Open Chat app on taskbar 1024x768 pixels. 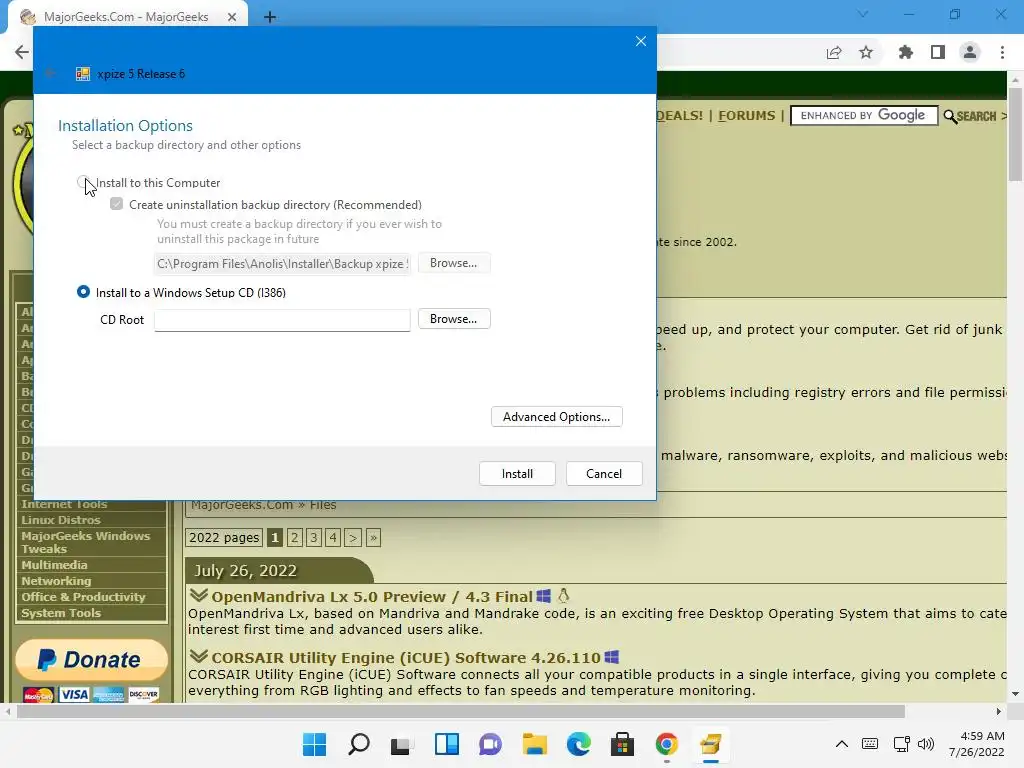pyautogui.click(x=490, y=744)
